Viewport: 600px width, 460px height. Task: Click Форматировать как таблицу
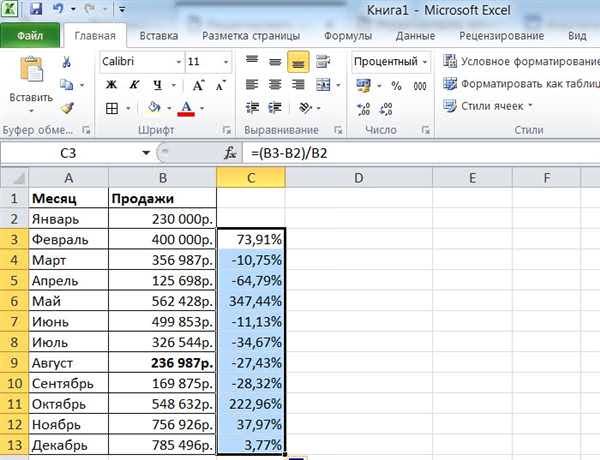521,83
